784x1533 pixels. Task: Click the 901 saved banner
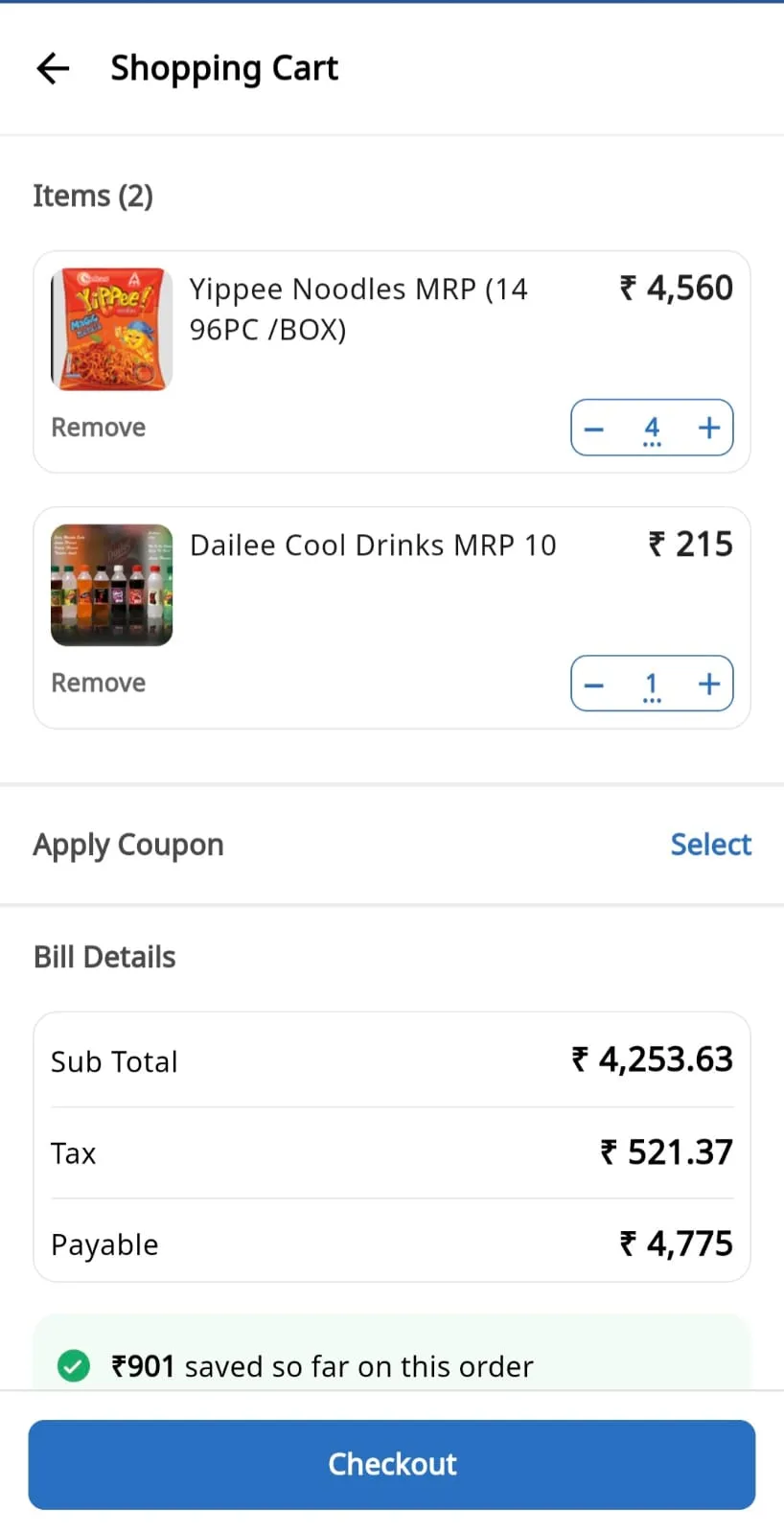click(x=323, y=1365)
